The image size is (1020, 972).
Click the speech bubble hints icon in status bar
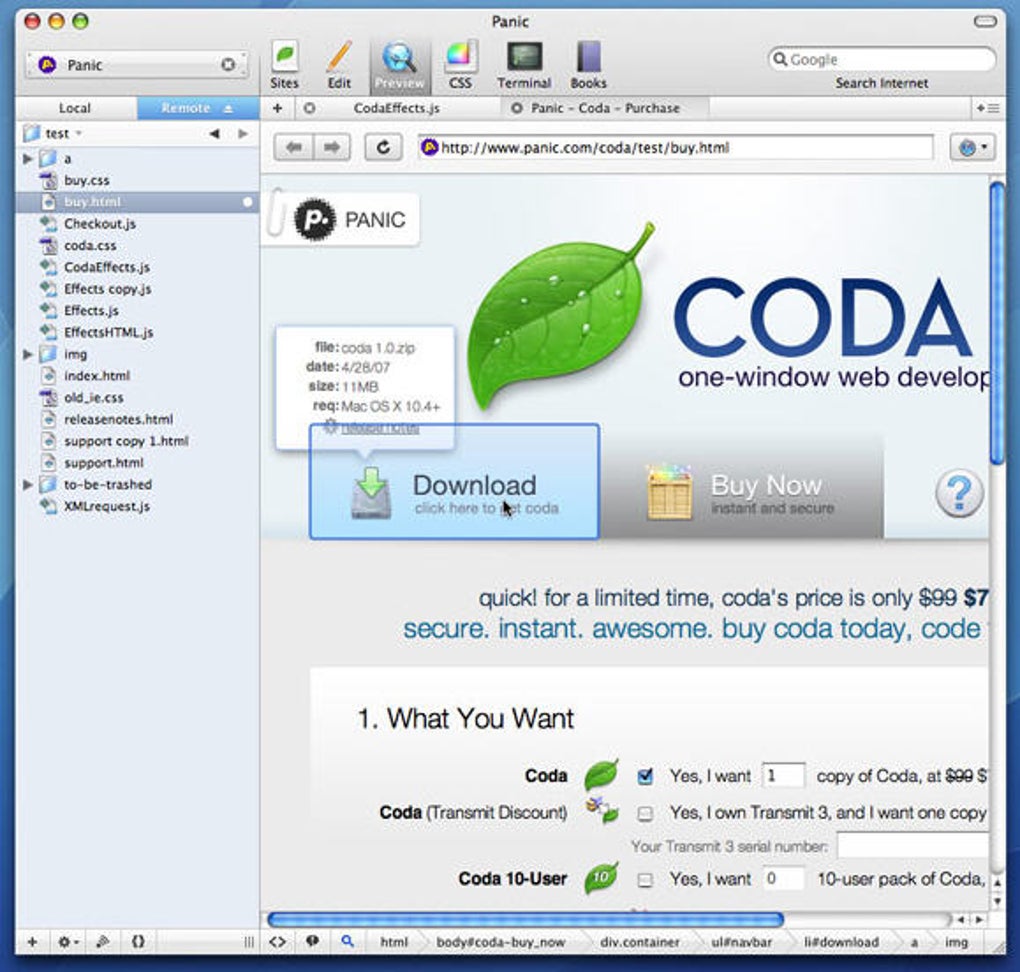coord(312,941)
